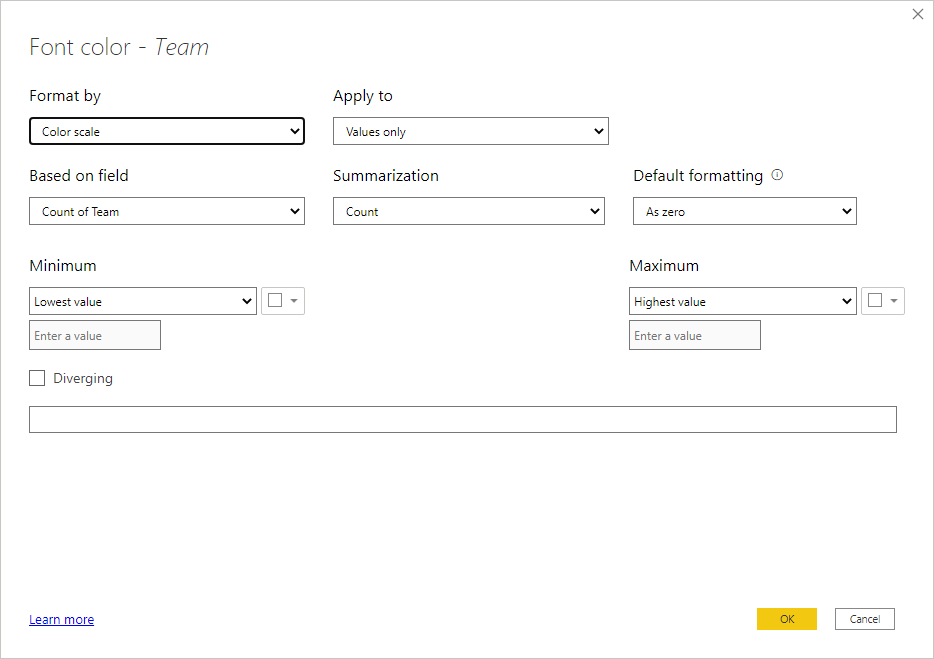
Task: Expand the Maximum color picker arrow
Action: (x=894, y=301)
